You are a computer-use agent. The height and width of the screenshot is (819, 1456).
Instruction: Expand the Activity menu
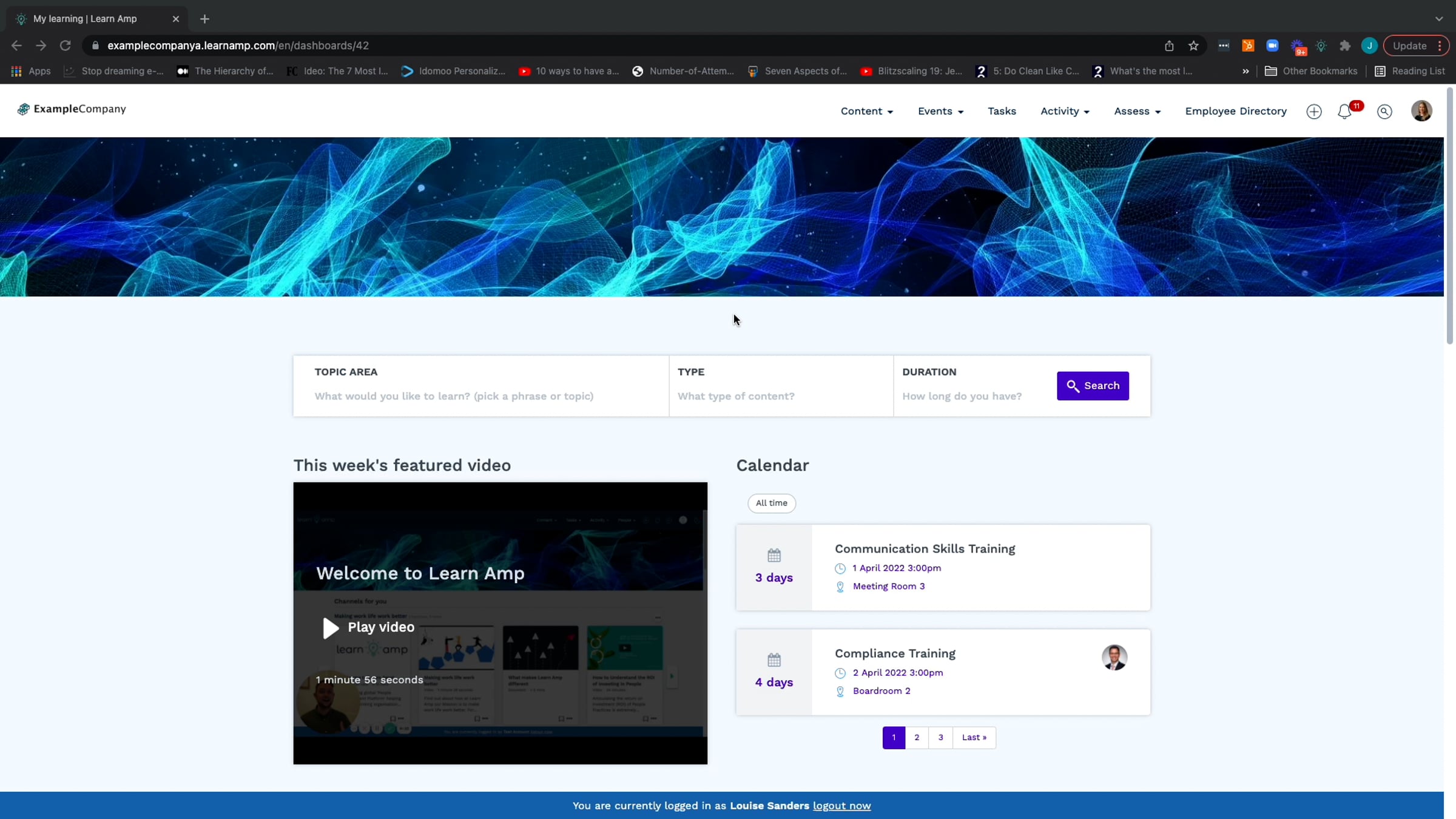pos(1065,111)
